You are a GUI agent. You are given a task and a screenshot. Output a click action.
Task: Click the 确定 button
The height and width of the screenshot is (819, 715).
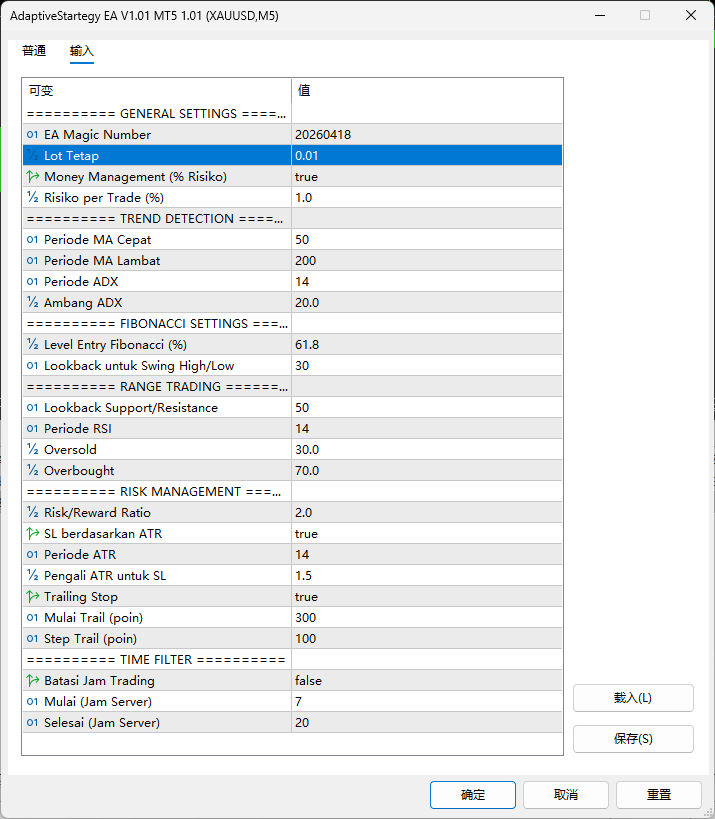click(473, 795)
